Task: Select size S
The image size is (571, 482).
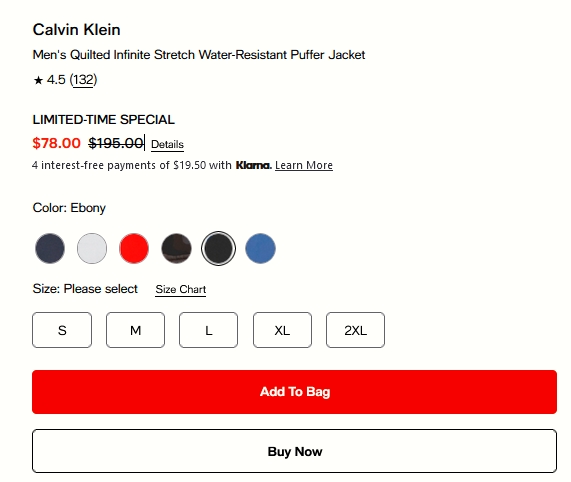Action: [x=62, y=330]
